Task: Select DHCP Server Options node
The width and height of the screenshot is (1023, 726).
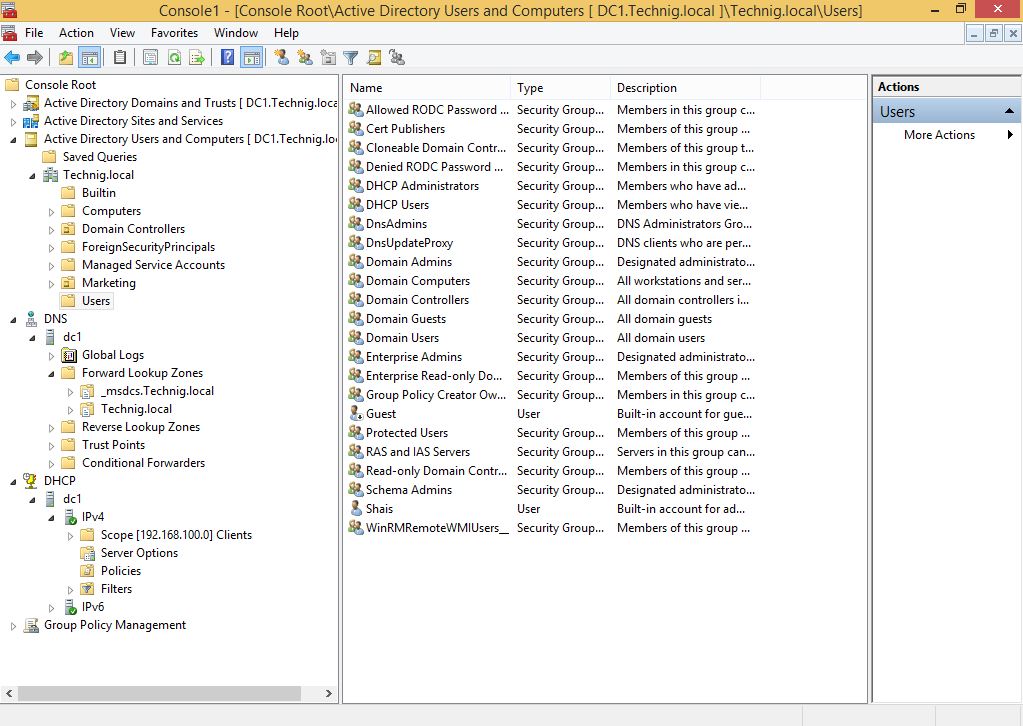Action: tap(139, 552)
